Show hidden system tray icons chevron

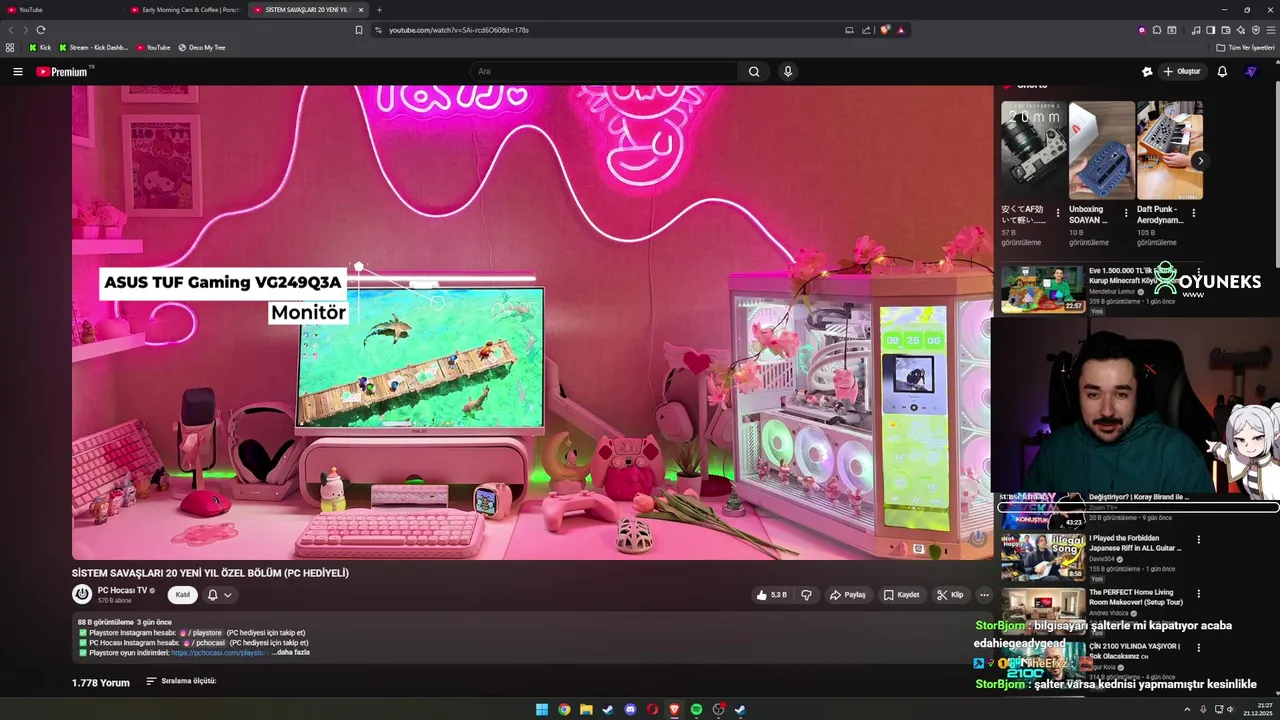pos(1188,710)
